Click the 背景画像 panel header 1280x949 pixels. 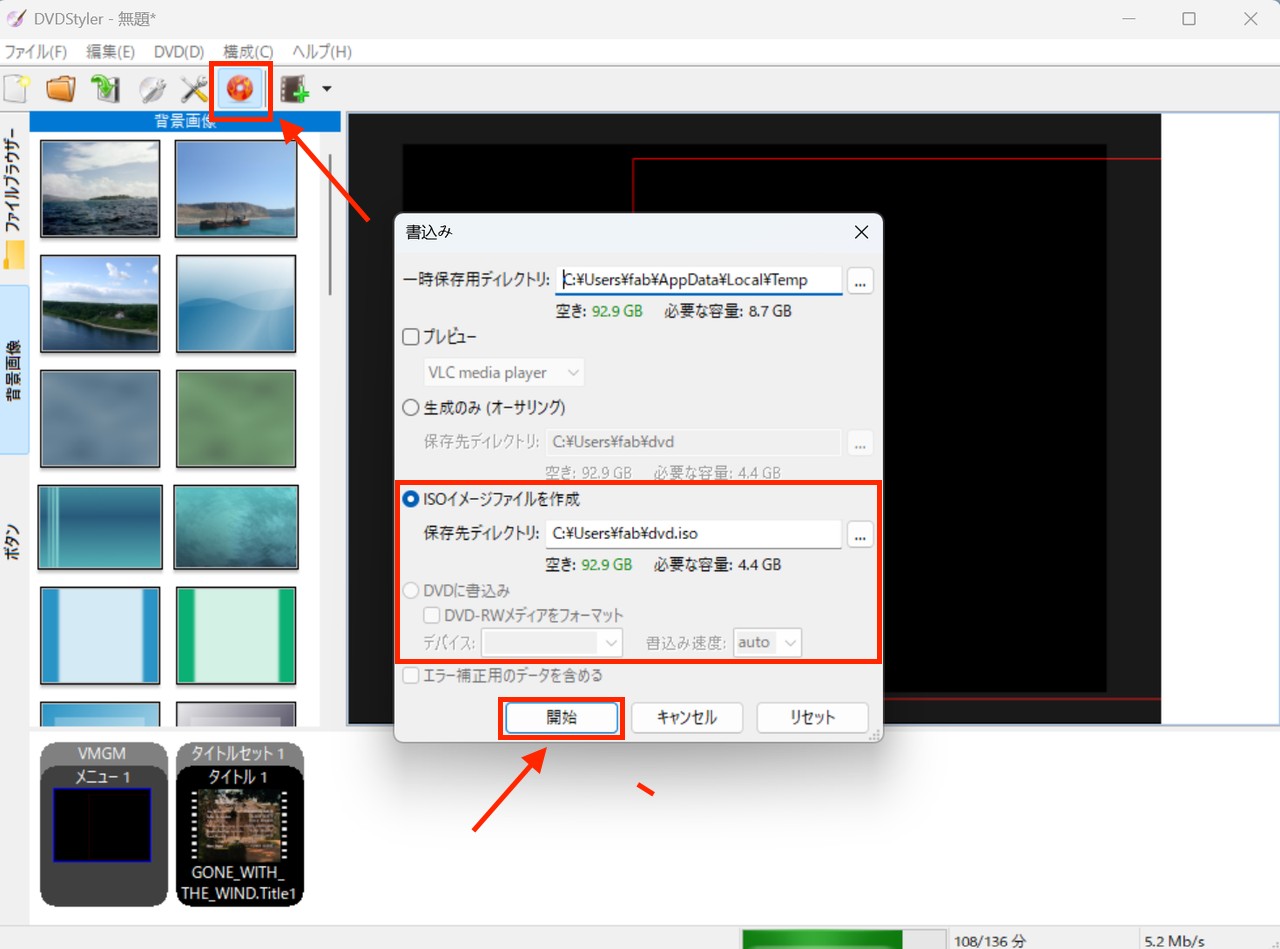click(x=185, y=122)
